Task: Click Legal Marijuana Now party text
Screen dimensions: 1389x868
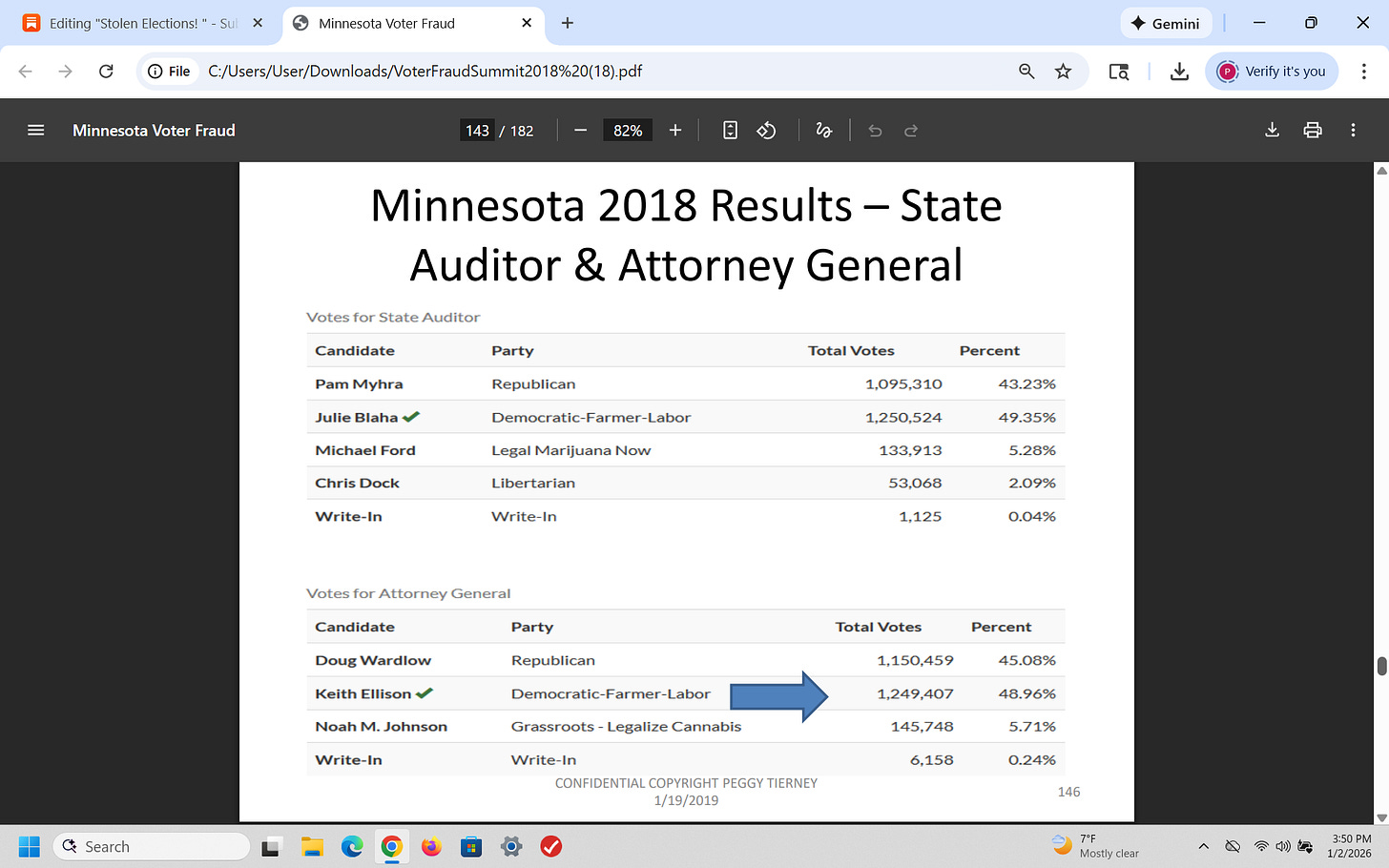Action: tap(570, 450)
